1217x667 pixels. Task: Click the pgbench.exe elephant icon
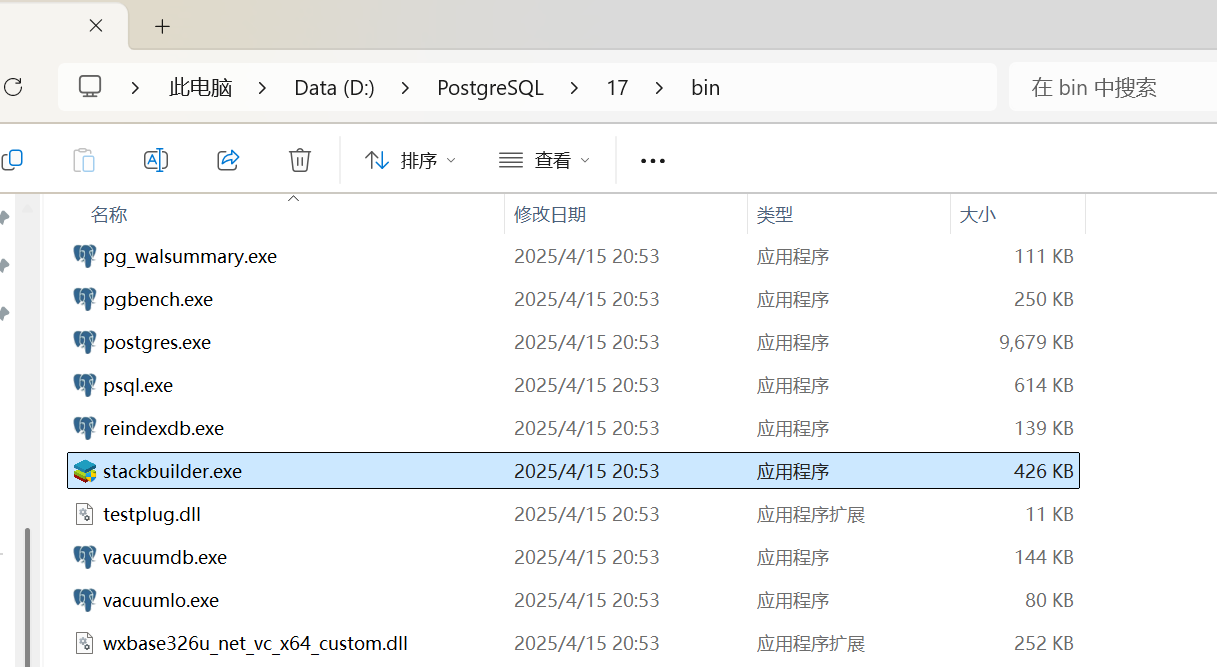[85, 299]
